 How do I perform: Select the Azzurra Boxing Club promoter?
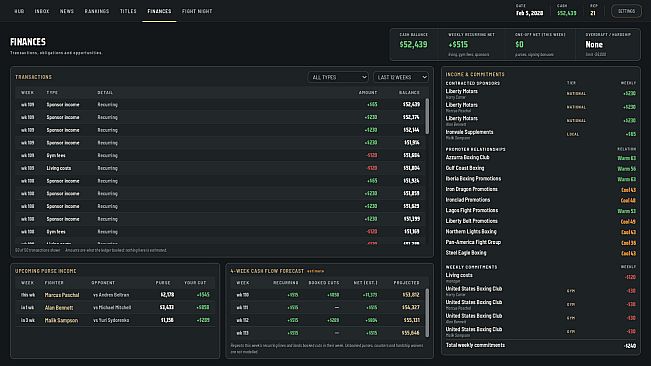click(x=541, y=158)
